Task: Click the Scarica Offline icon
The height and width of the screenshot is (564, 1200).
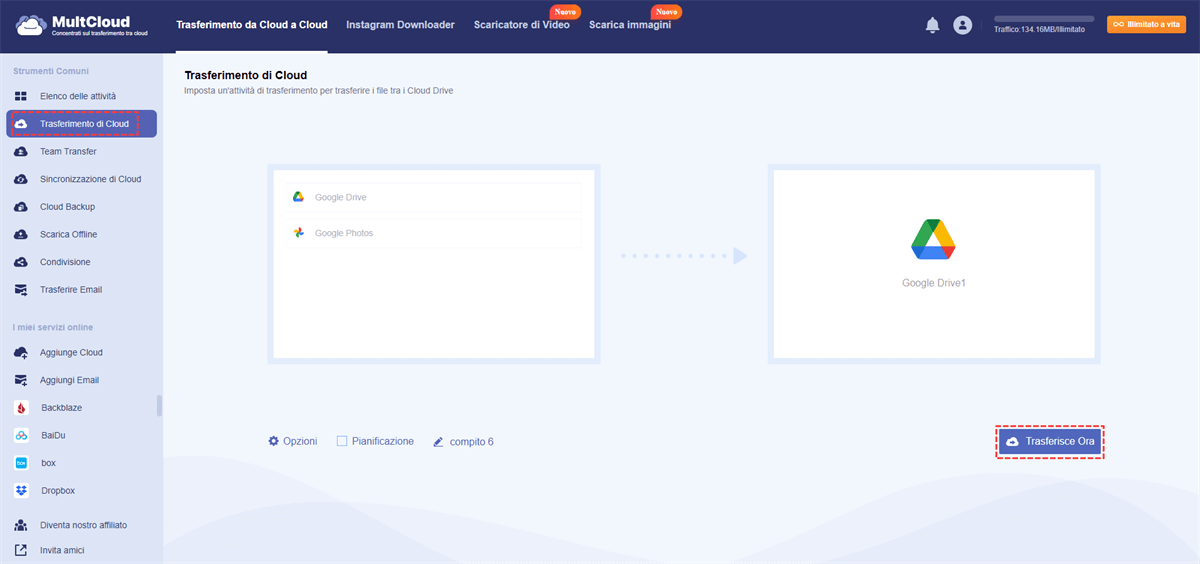Action: (x=20, y=234)
